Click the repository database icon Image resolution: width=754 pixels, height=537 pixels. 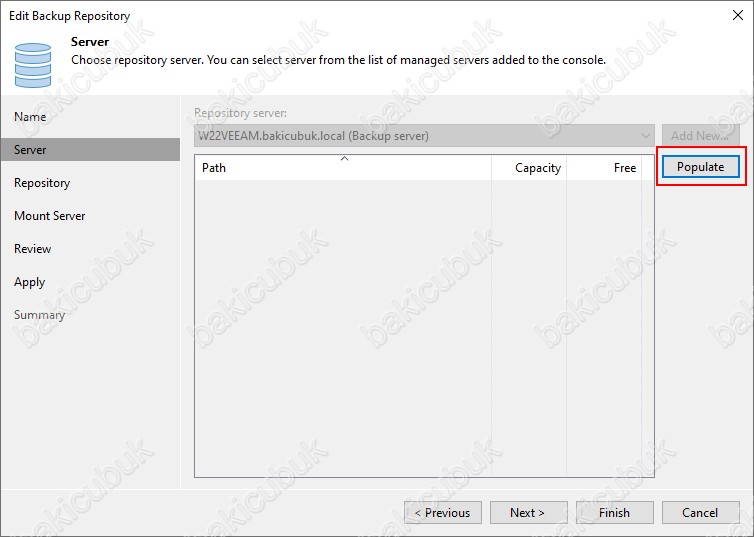click(33, 65)
